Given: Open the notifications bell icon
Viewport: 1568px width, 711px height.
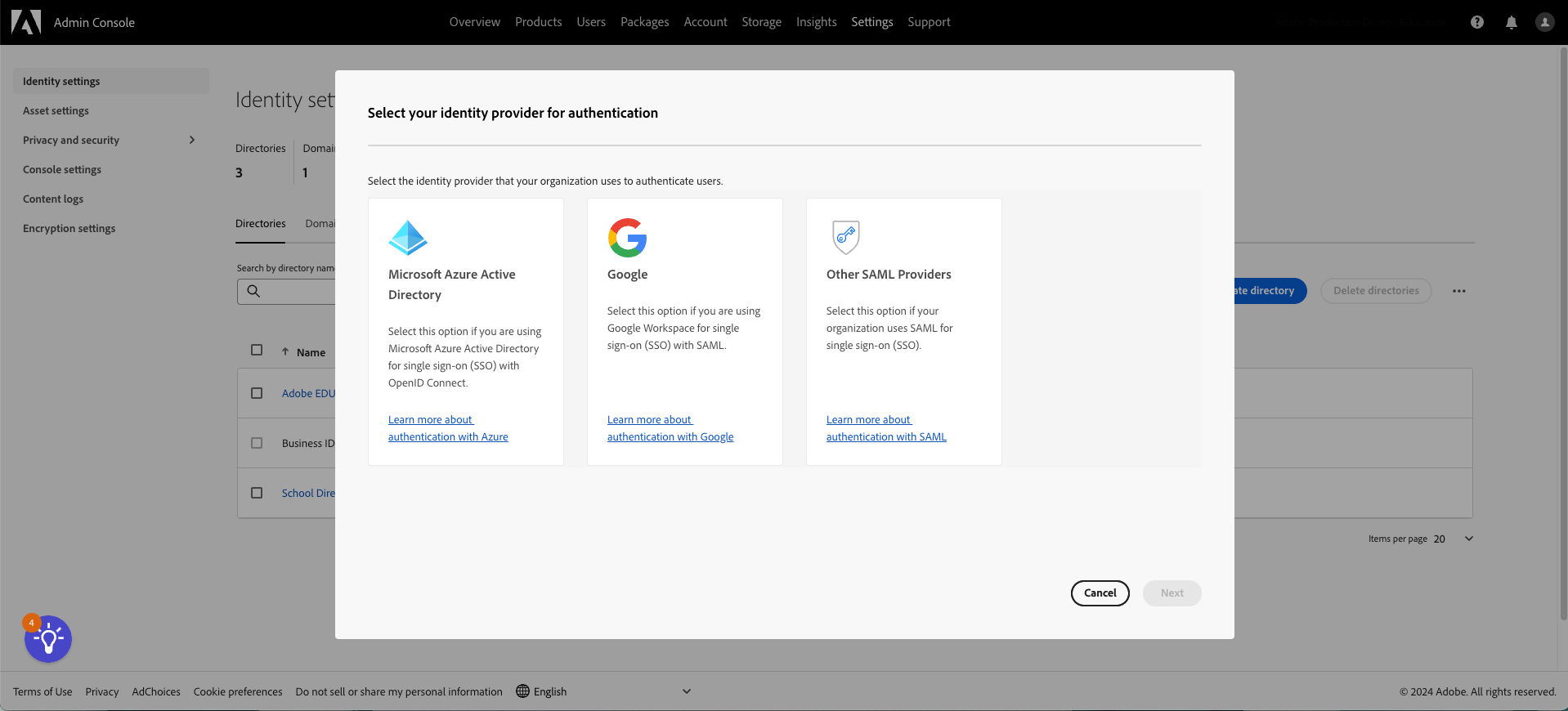Looking at the screenshot, I should point(1511,22).
